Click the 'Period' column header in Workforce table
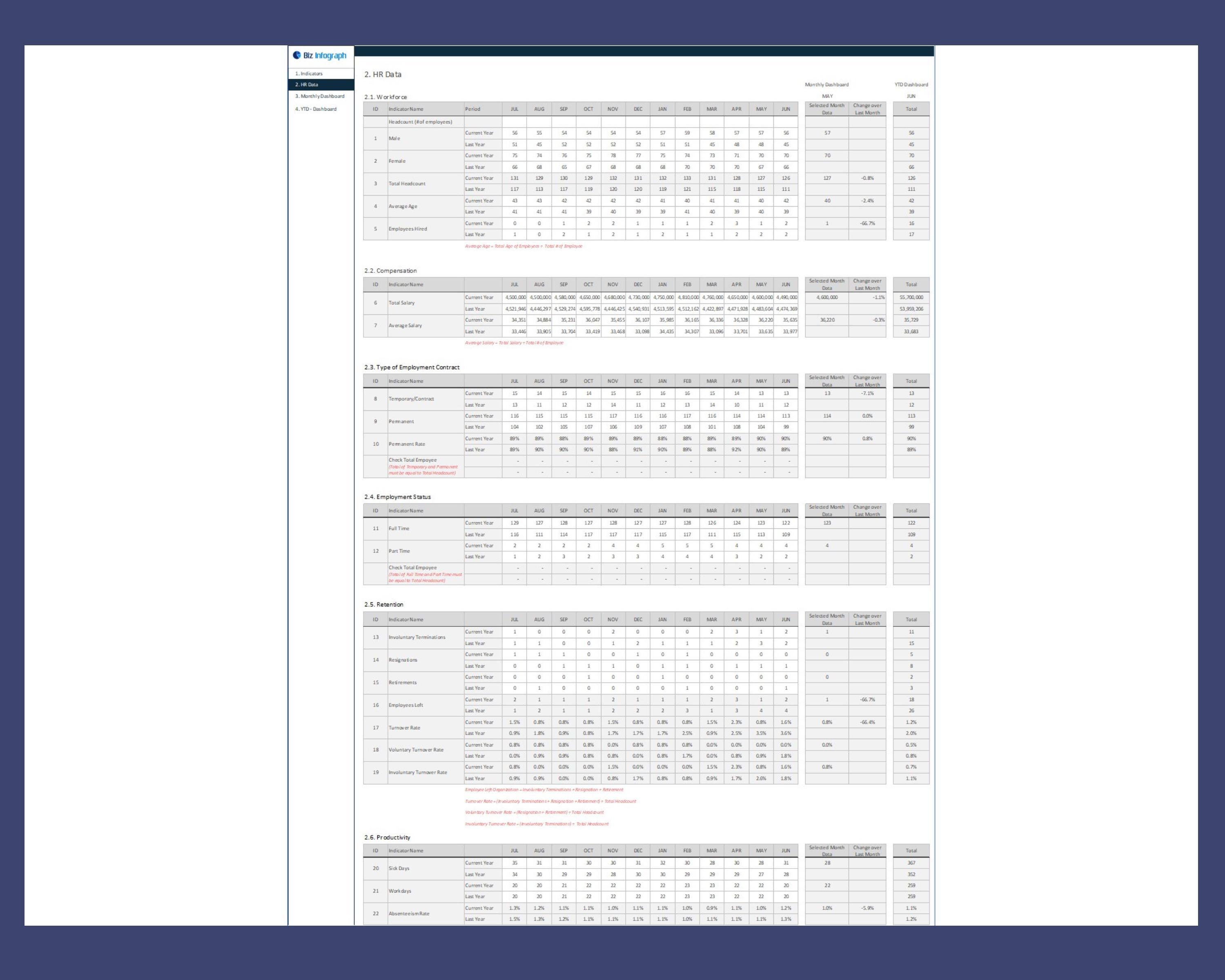 (x=483, y=109)
